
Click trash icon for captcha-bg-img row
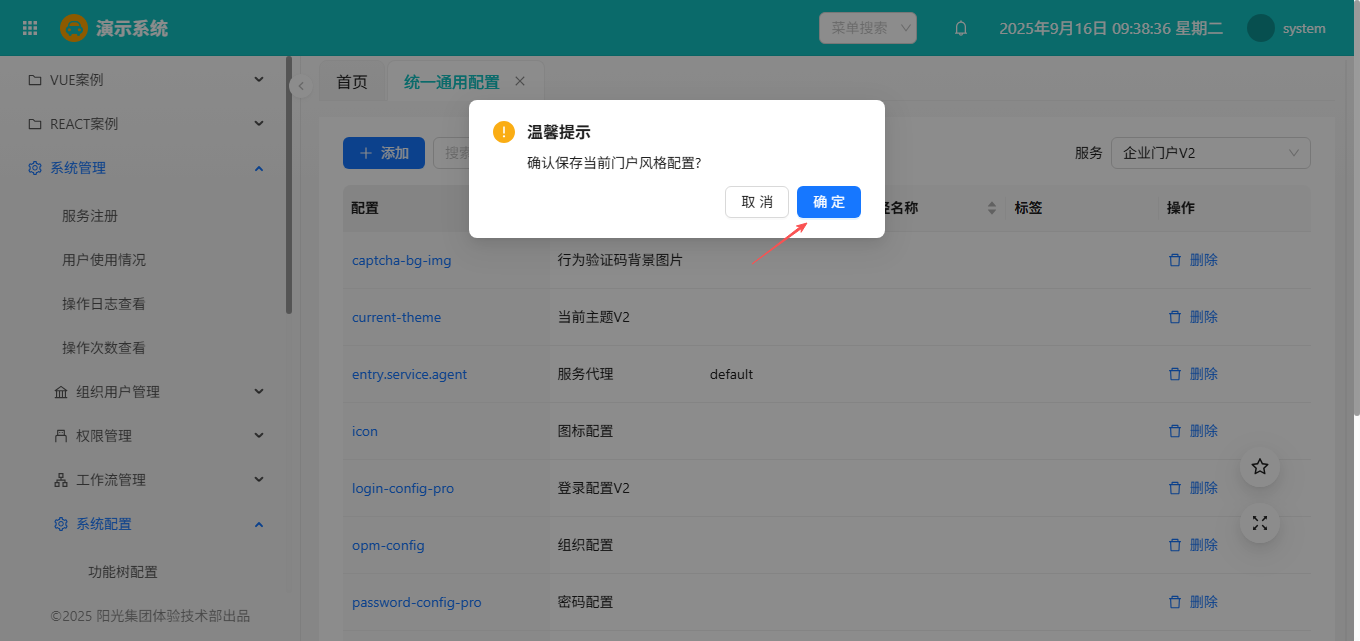[1175, 260]
